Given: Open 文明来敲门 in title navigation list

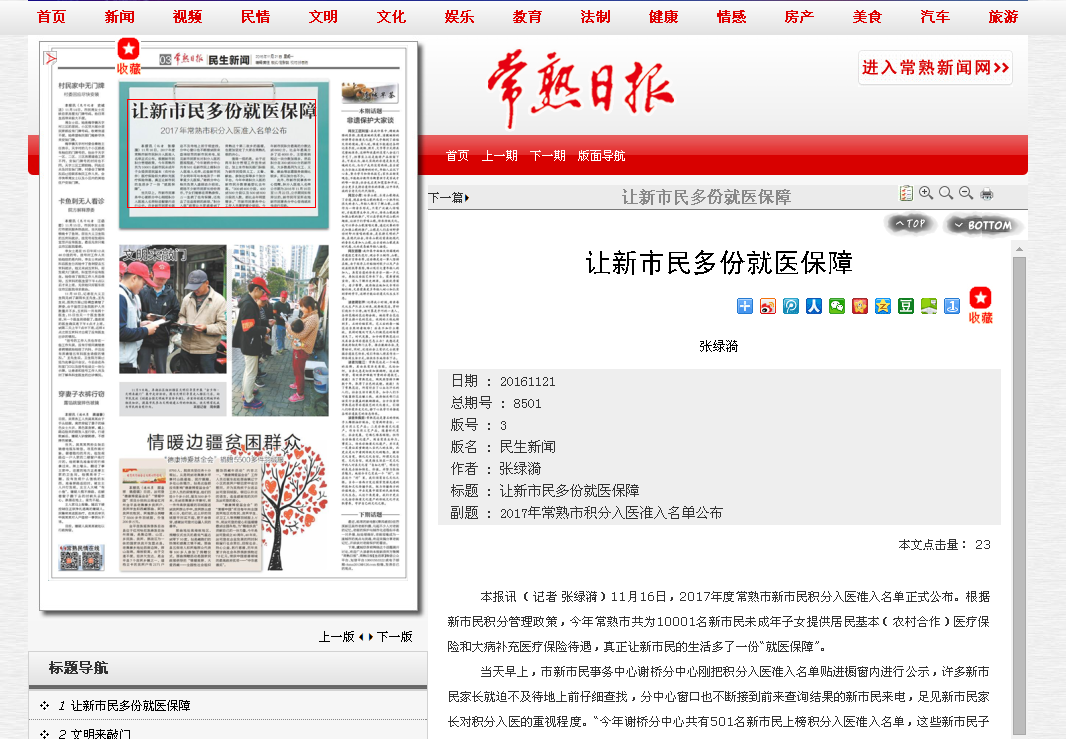Looking at the screenshot, I should [101, 734].
